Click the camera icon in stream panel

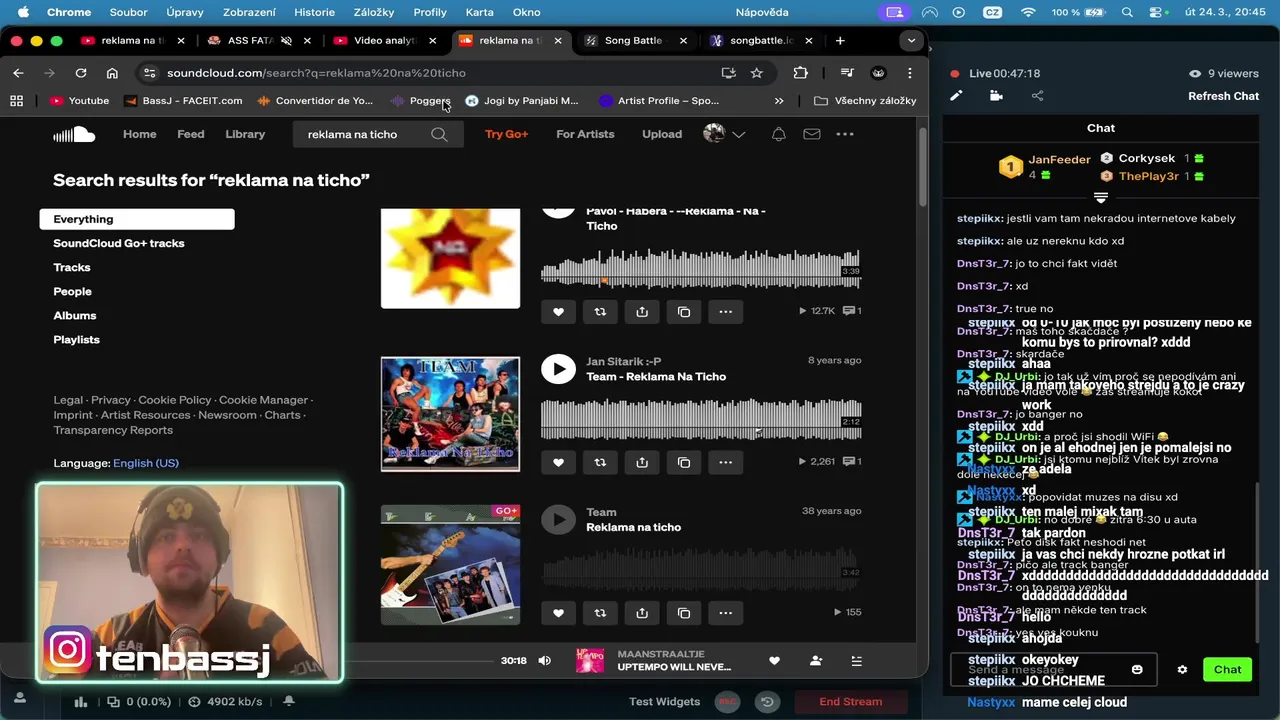[x=996, y=96]
